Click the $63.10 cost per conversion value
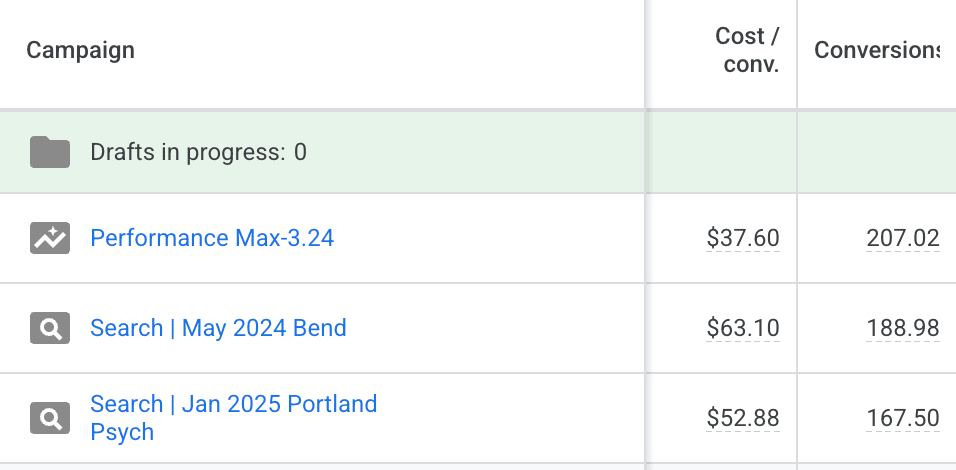956x470 pixels. tap(742, 328)
